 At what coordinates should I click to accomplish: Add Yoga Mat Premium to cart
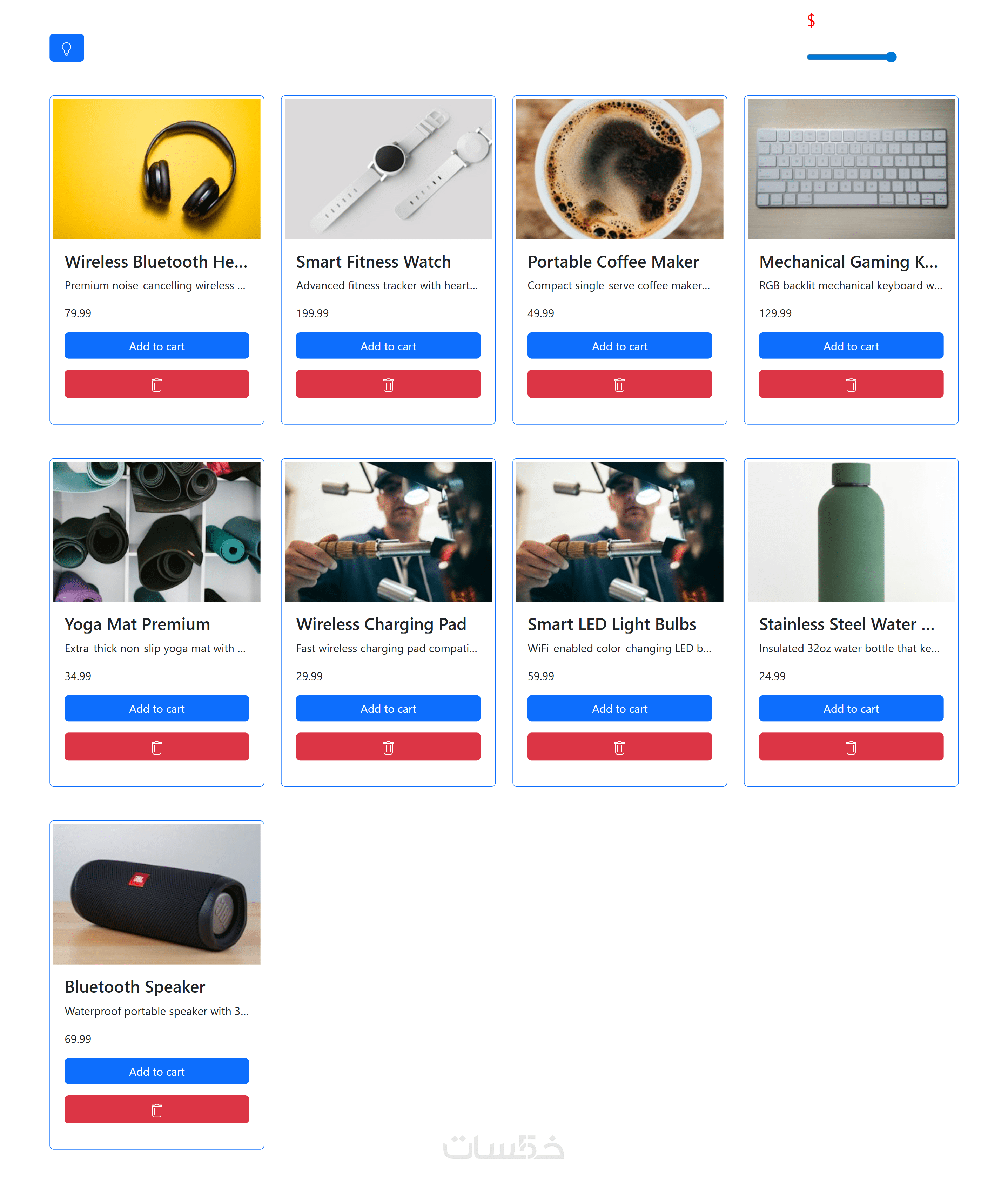pyautogui.click(x=156, y=709)
